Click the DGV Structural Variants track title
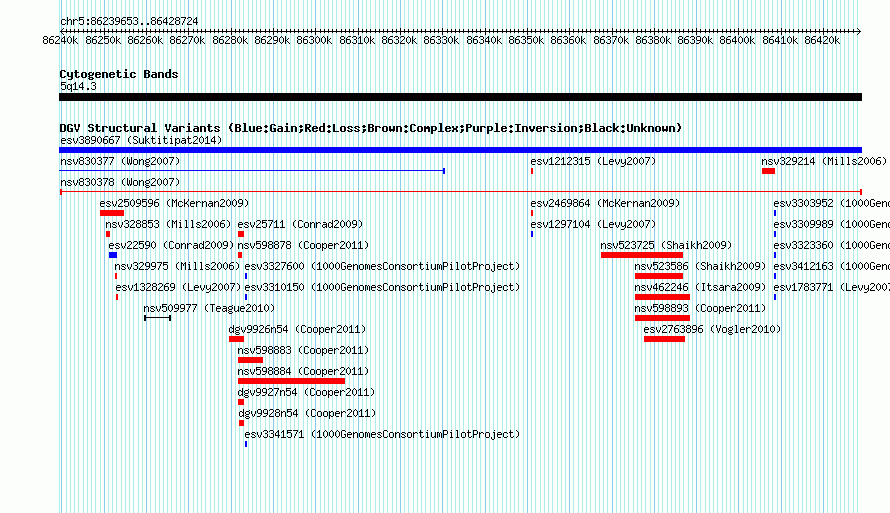 [x=371, y=128]
